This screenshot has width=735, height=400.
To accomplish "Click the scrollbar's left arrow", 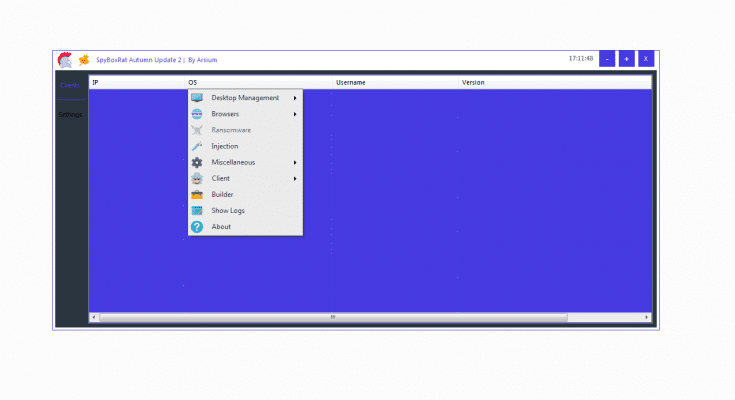I will click(x=93, y=317).
